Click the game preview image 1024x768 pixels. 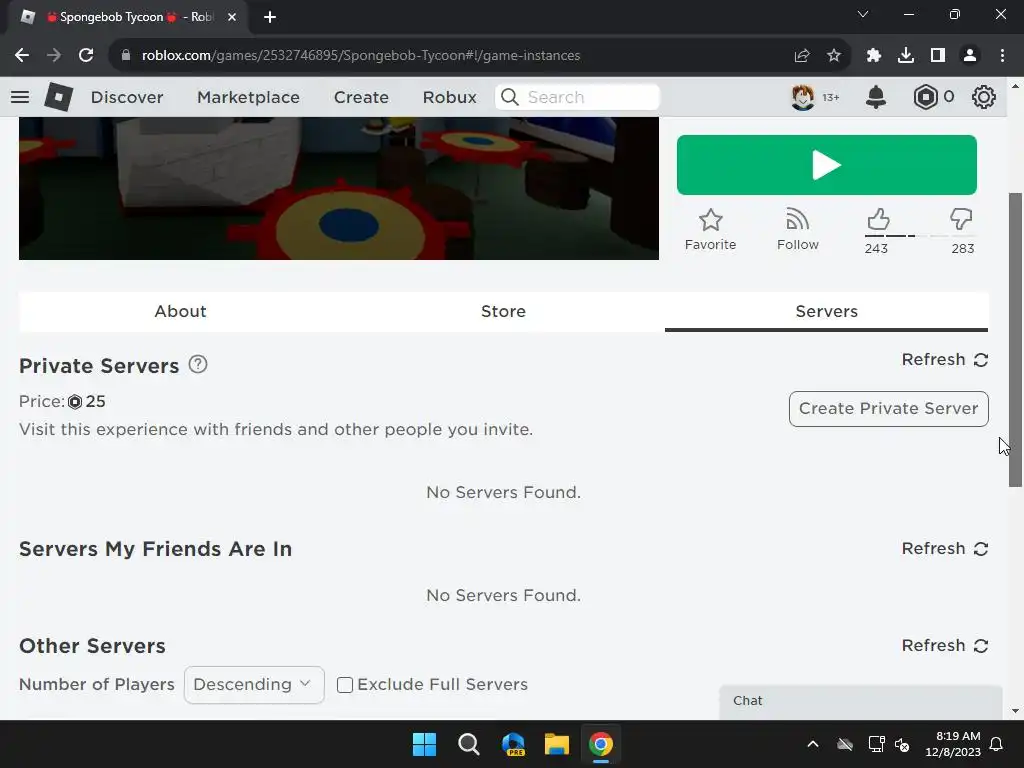point(338,188)
